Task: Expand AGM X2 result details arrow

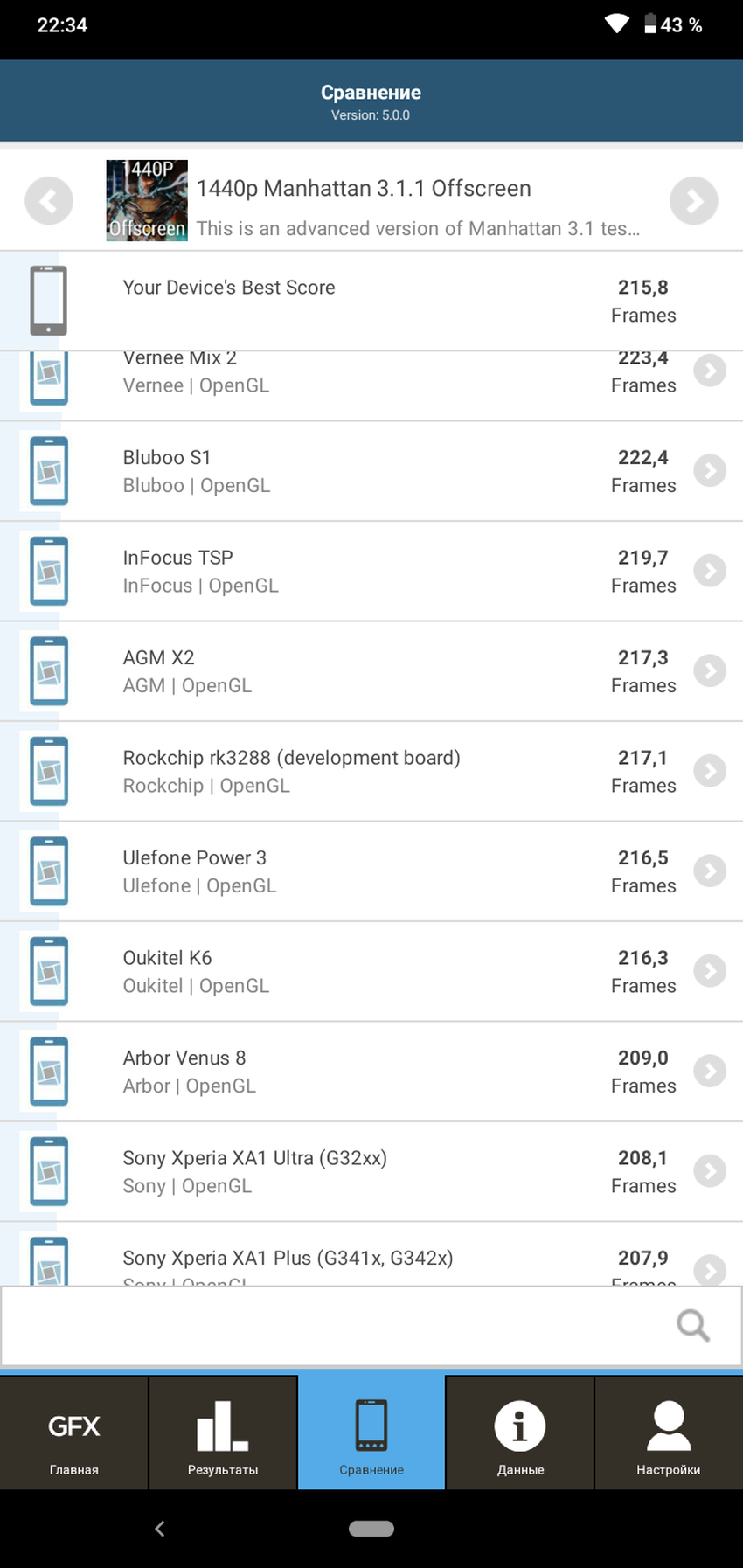Action: [x=710, y=671]
